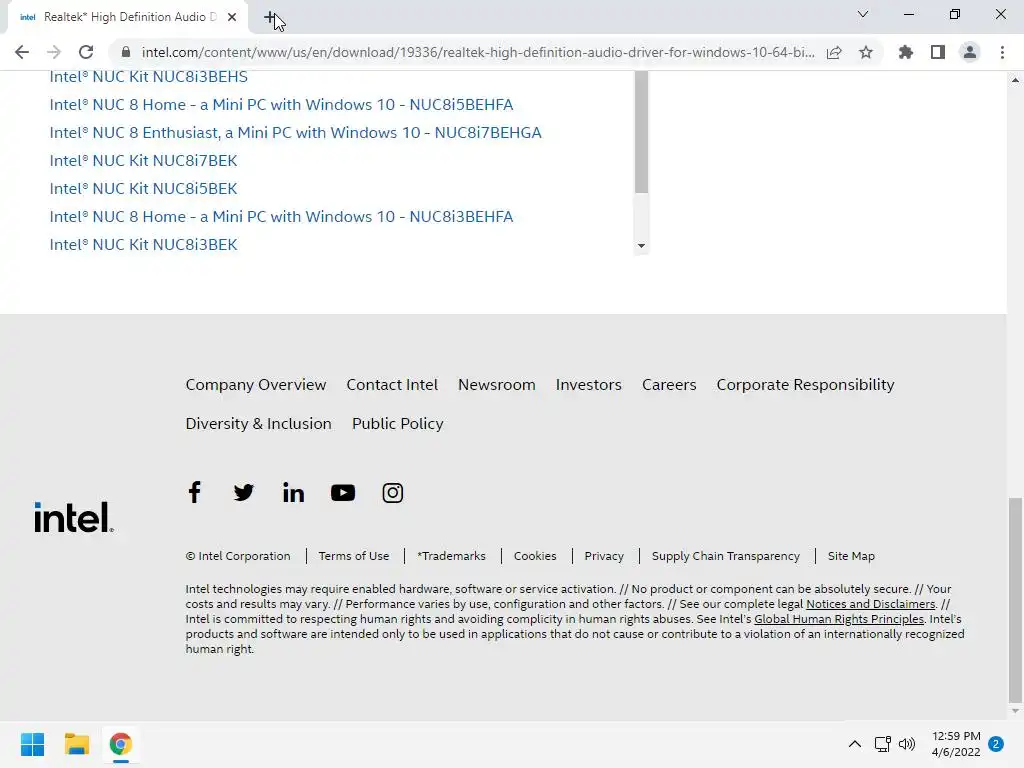Open the NUC 8 Enthusiast NUC8i7BEHGA link

tap(296, 133)
